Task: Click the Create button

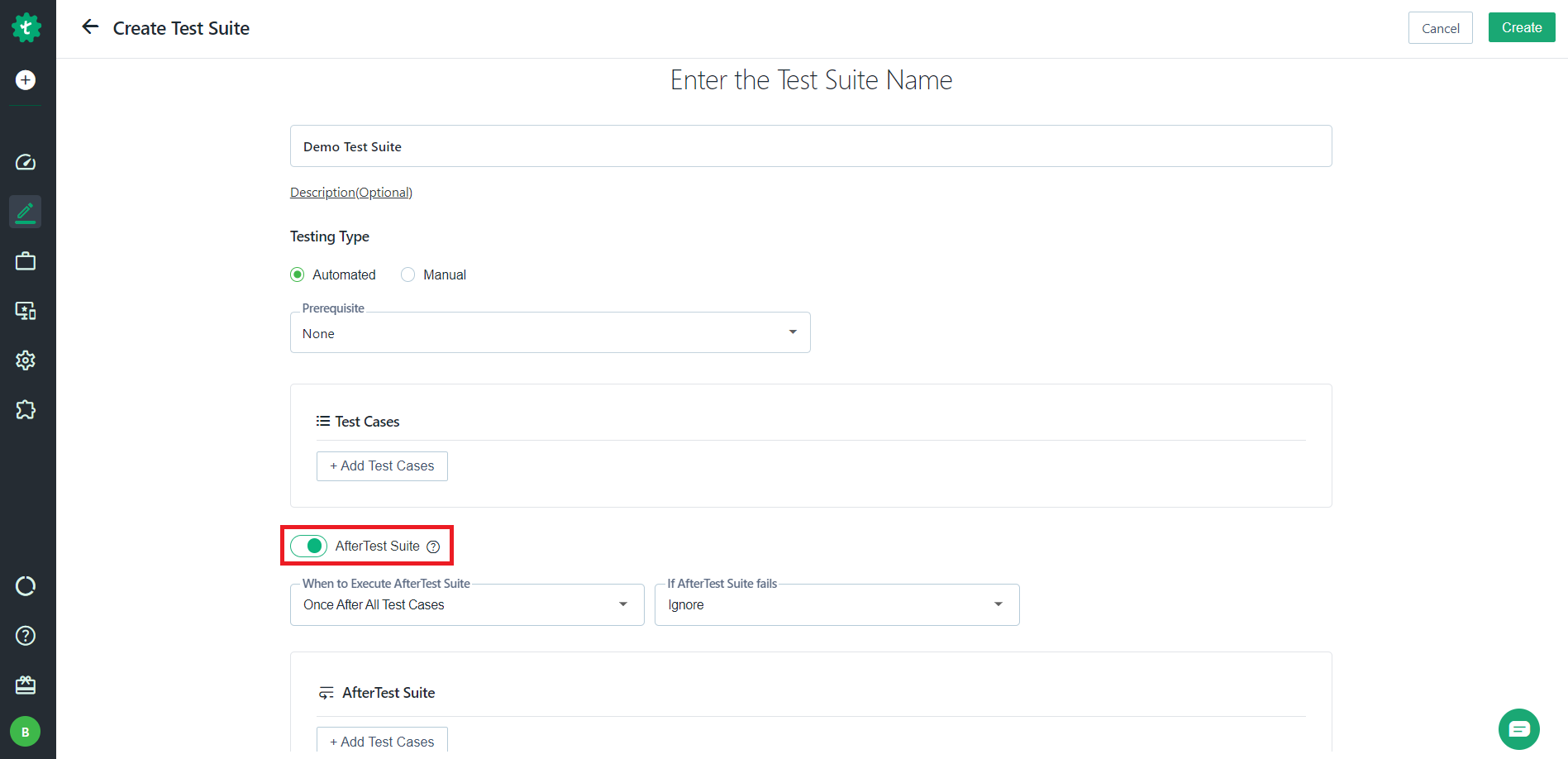Action: [1522, 27]
